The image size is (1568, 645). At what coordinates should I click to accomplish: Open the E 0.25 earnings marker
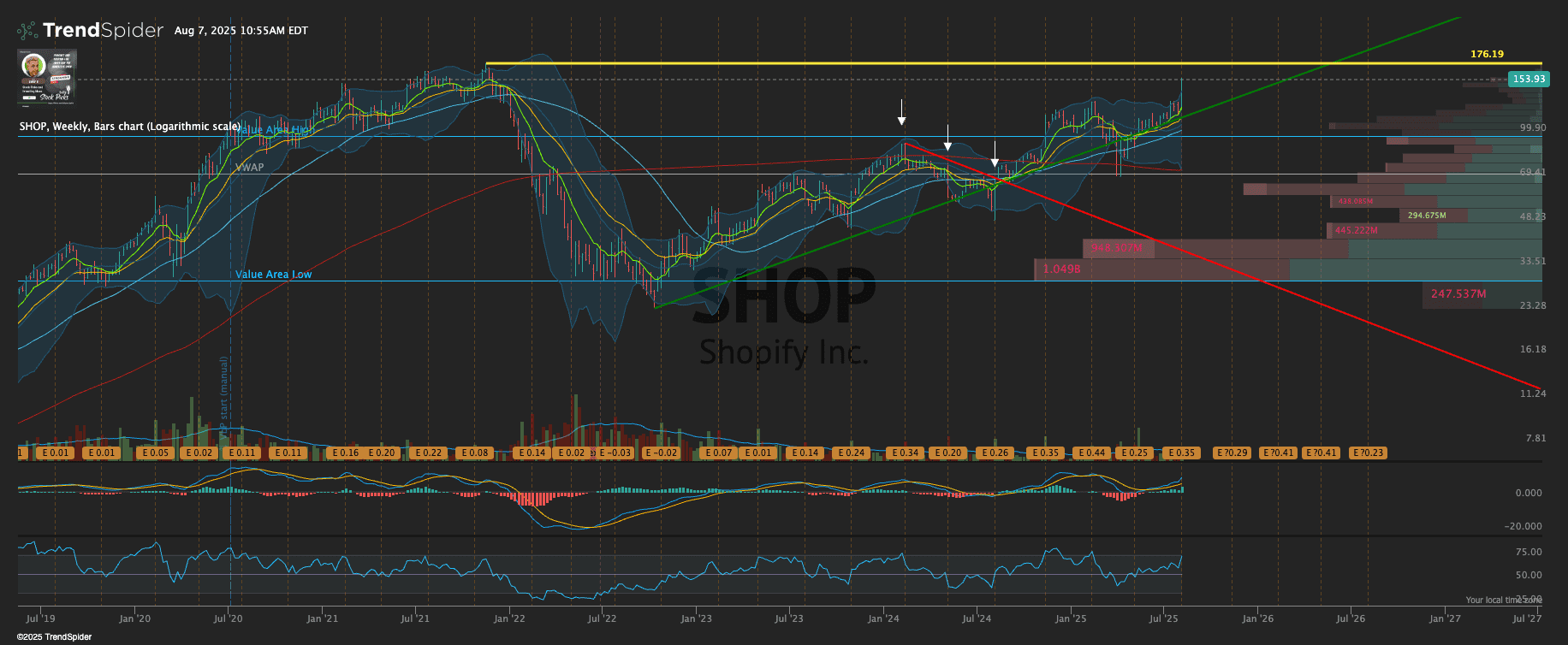click(x=1134, y=453)
